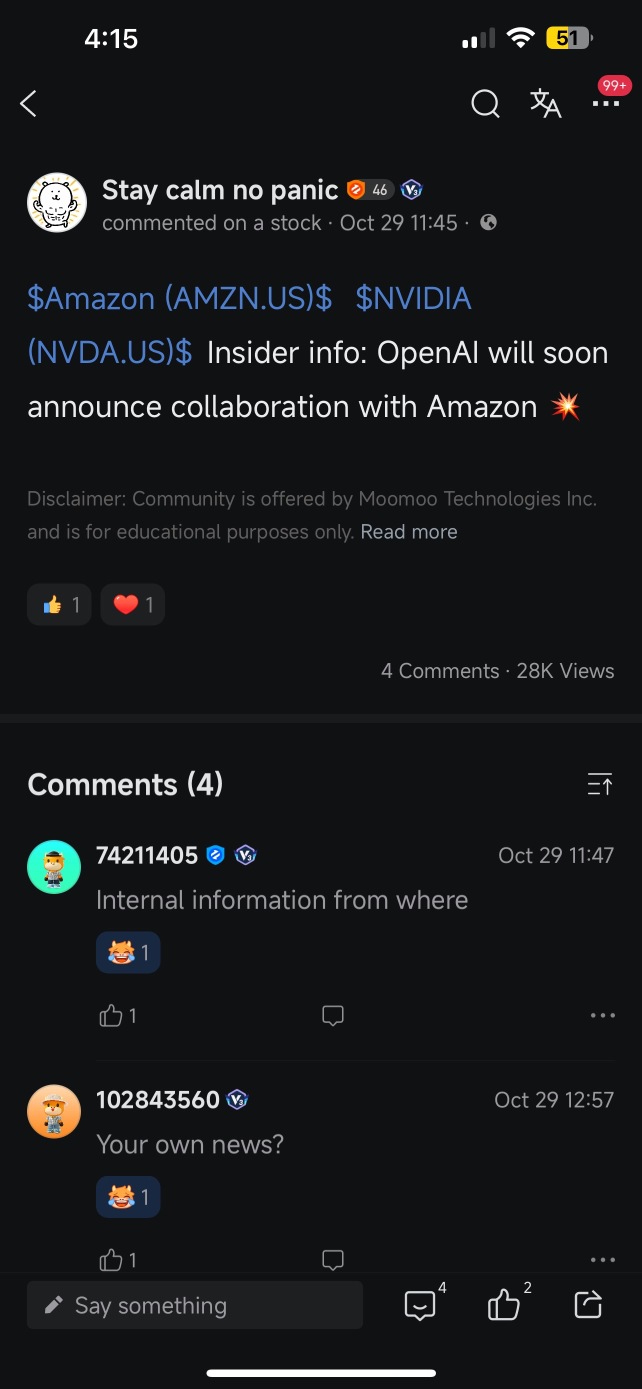This screenshot has width=642, height=1389.
Task: Tap the back arrow icon
Action: [x=29, y=103]
